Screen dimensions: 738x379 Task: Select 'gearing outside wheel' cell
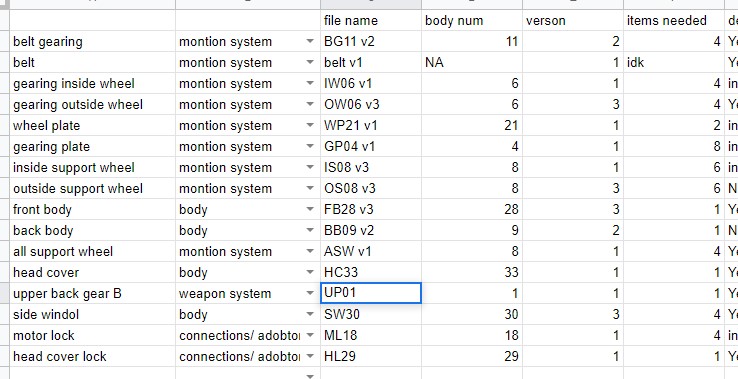click(x=93, y=105)
